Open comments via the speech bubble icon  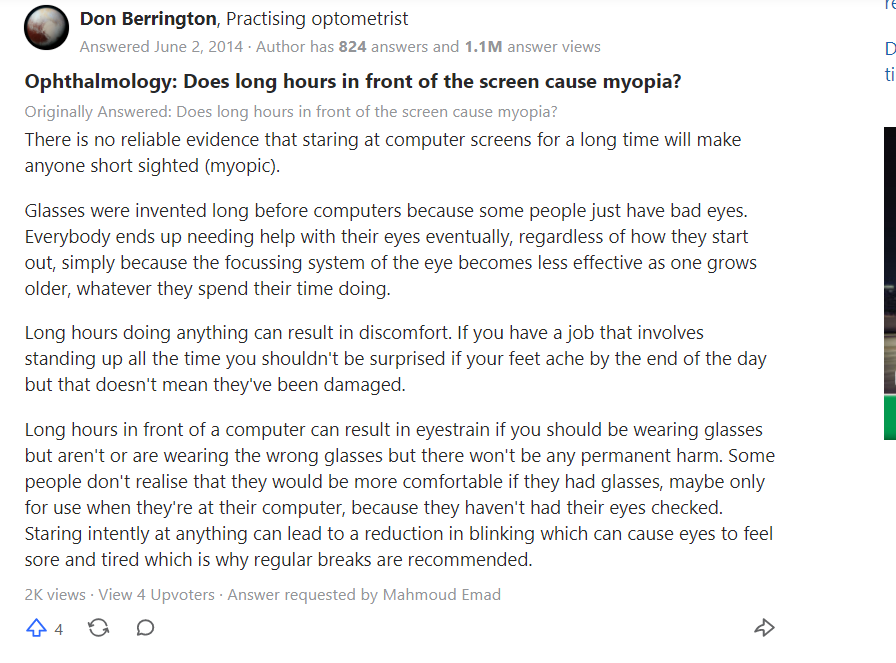click(145, 628)
